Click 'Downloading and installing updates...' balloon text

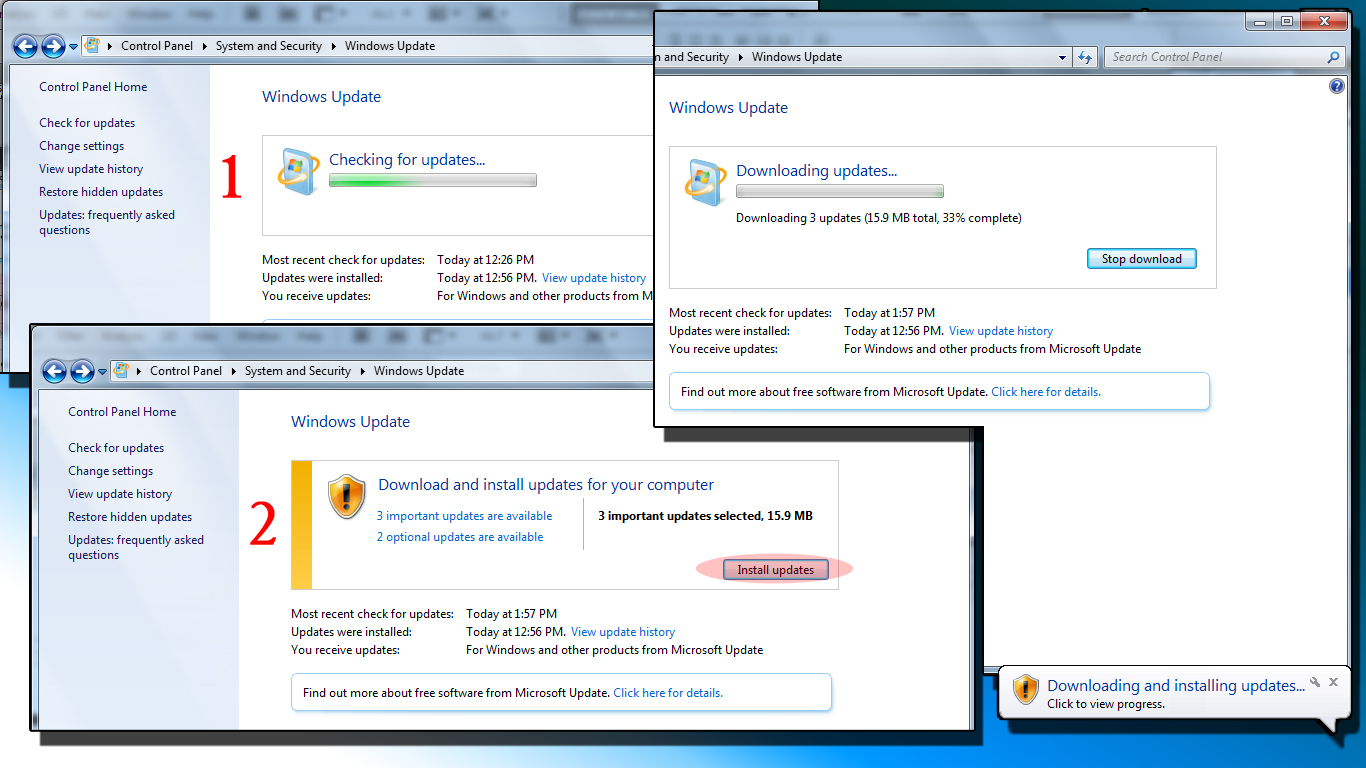pyautogui.click(x=1176, y=686)
